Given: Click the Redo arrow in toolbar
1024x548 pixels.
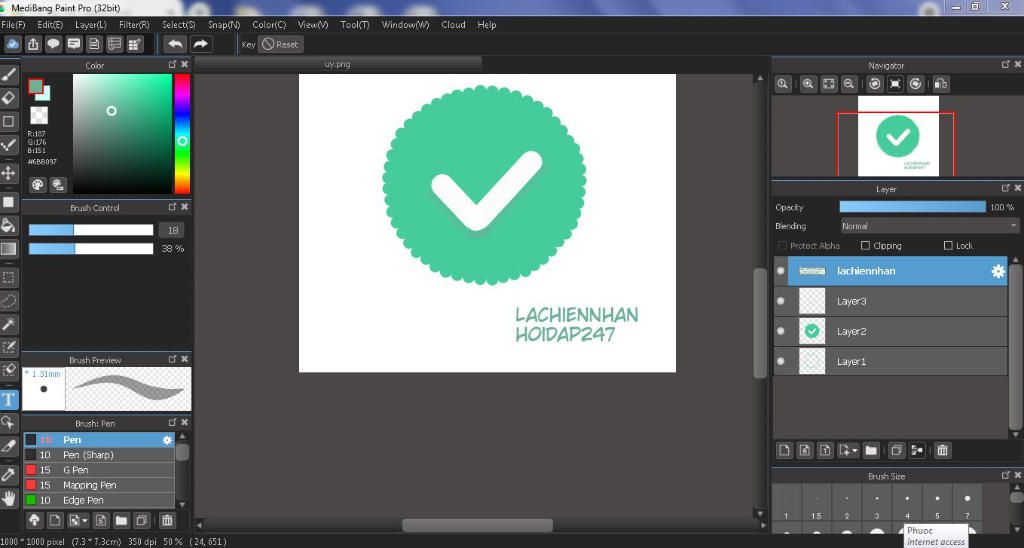Looking at the screenshot, I should [200, 44].
